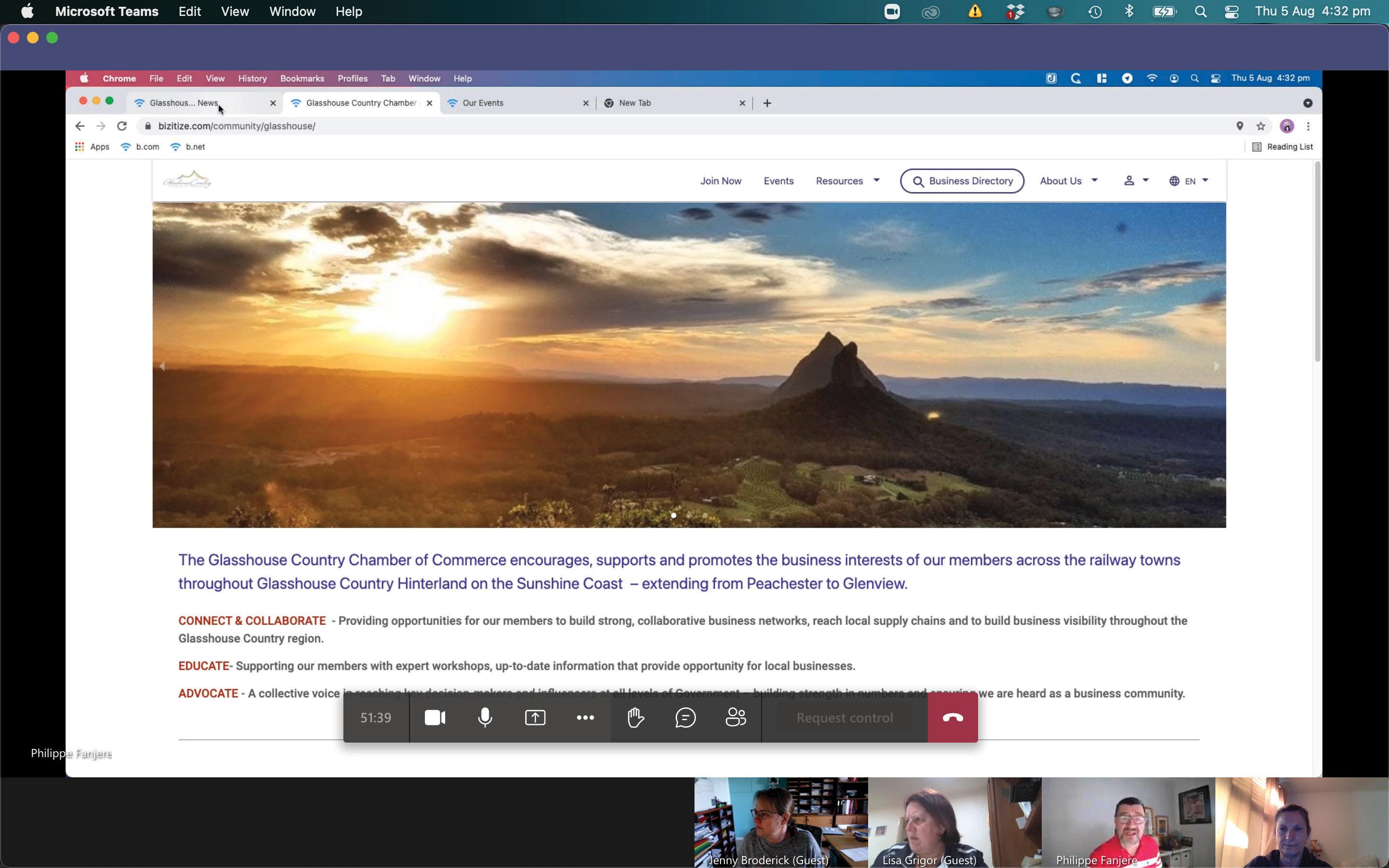The height and width of the screenshot is (868, 1389).
Task: Open the meeting chat icon
Action: point(685,718)
